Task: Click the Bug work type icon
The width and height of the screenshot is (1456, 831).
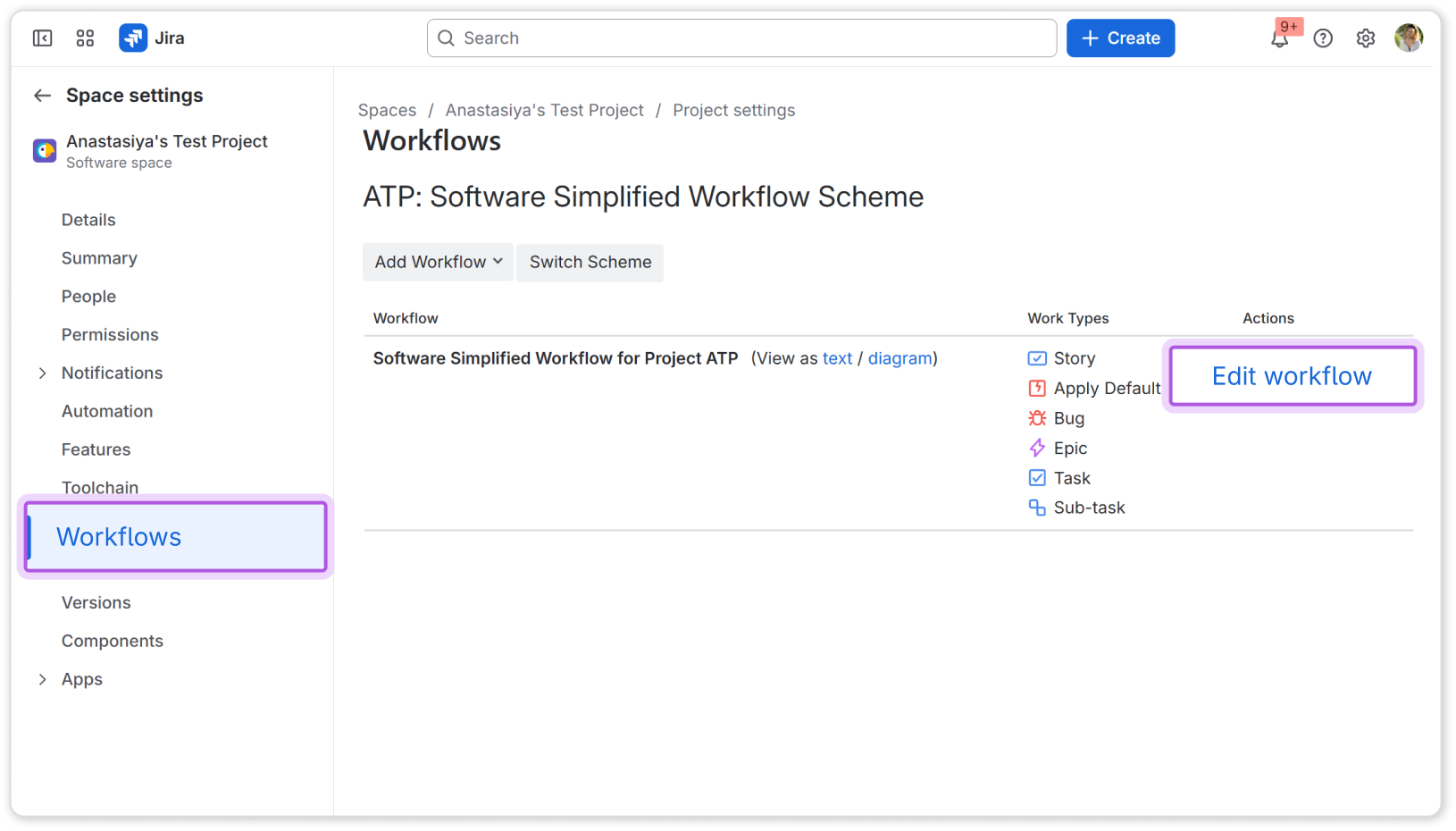Action: [x=1037, y=418]
